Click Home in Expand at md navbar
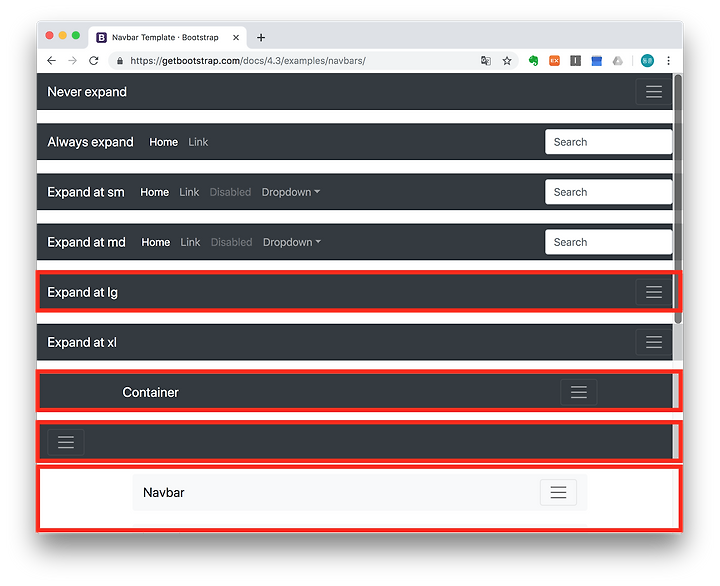 click(156, 242)
